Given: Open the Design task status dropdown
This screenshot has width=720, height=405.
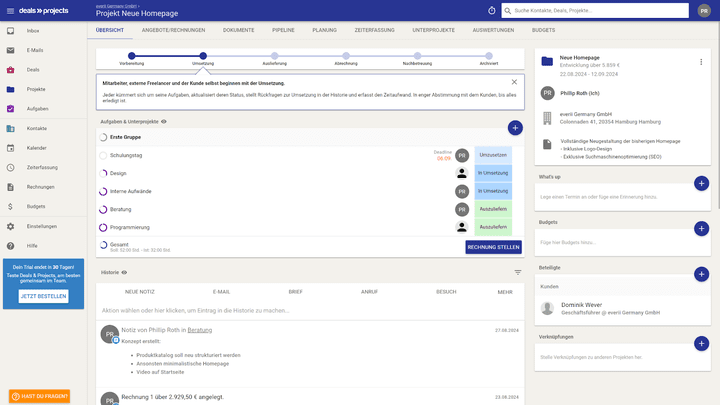Looking at the screenshot, I should point(493,173).
